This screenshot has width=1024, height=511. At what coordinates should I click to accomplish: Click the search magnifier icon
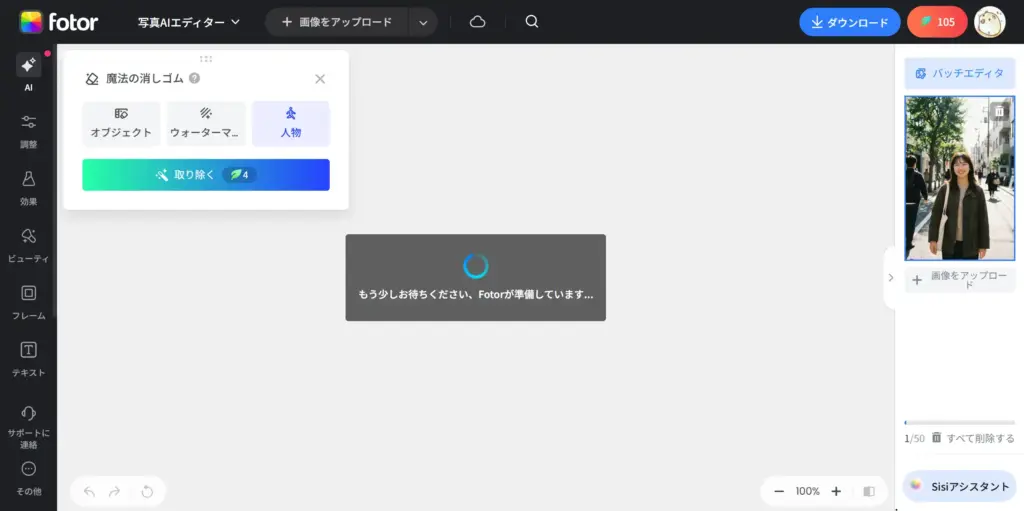click(x=532, y=22)
